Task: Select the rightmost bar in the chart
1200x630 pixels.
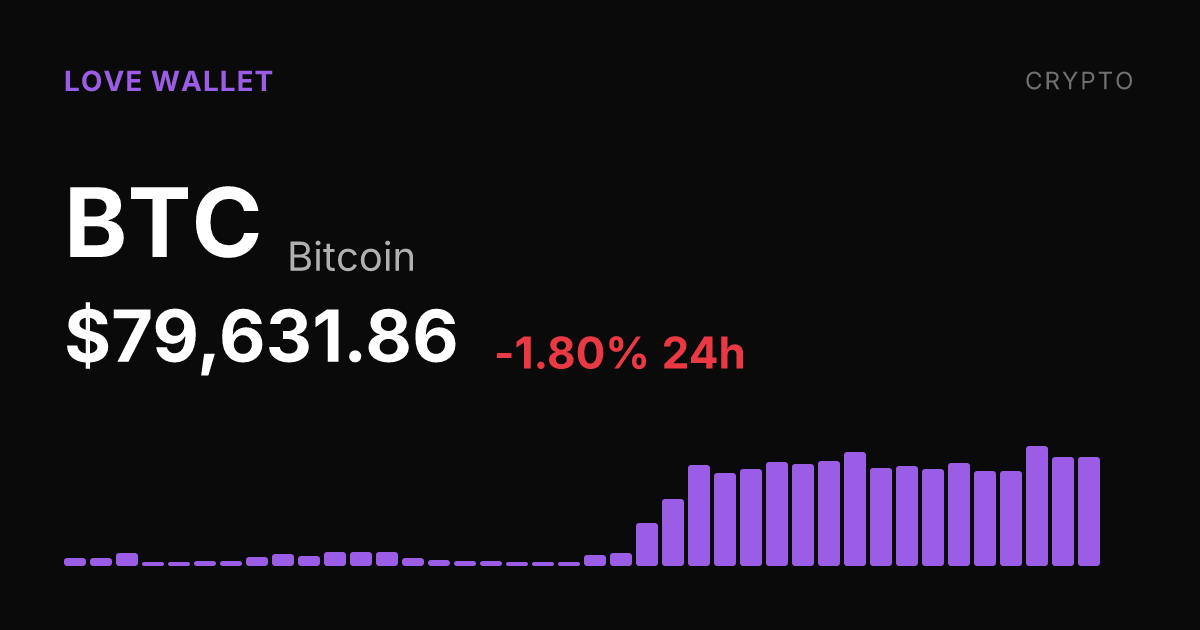Action: [1089, 511]
